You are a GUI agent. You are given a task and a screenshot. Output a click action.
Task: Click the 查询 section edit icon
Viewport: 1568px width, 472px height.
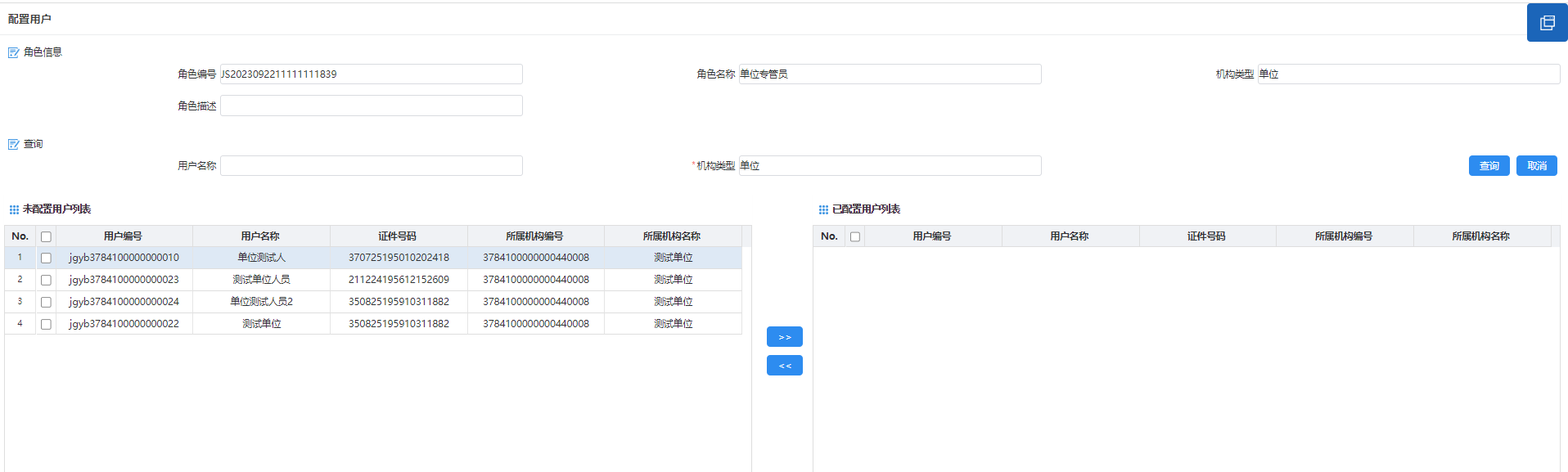click(x=13, y=144)
